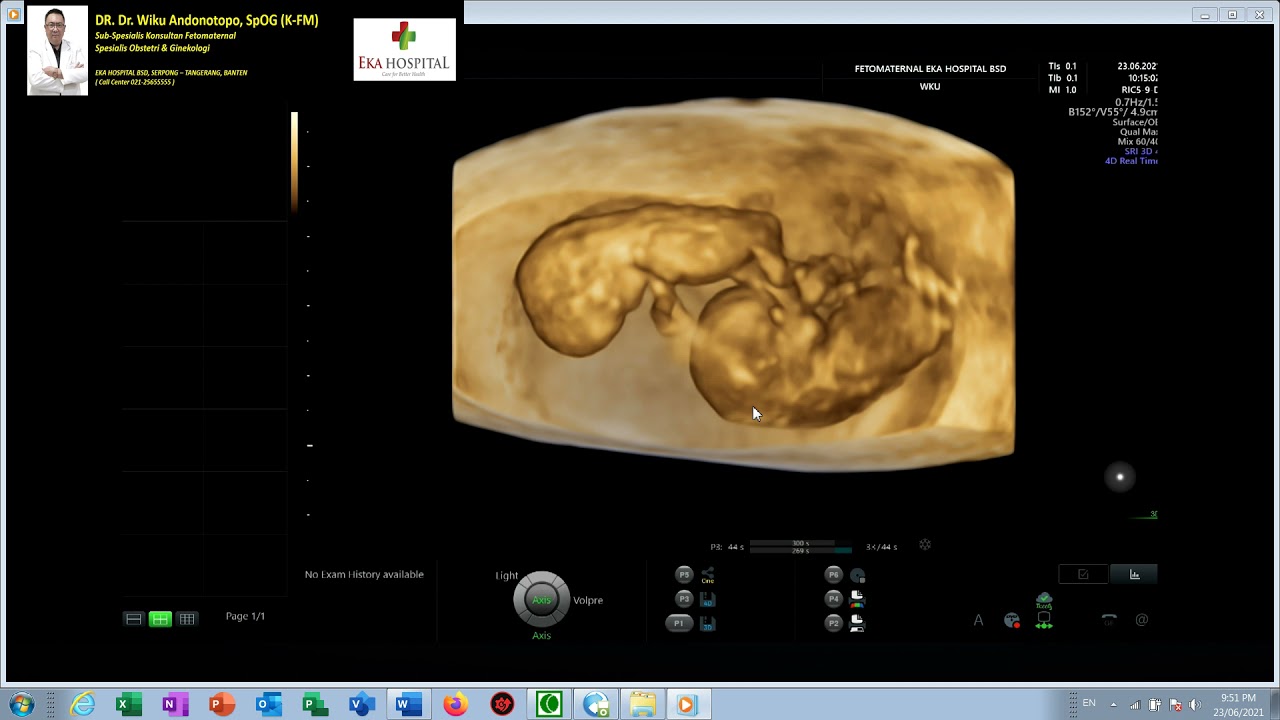
Task: Open Outlook from the taskbar
Action: pyautogui.click(x=268, y=705)
